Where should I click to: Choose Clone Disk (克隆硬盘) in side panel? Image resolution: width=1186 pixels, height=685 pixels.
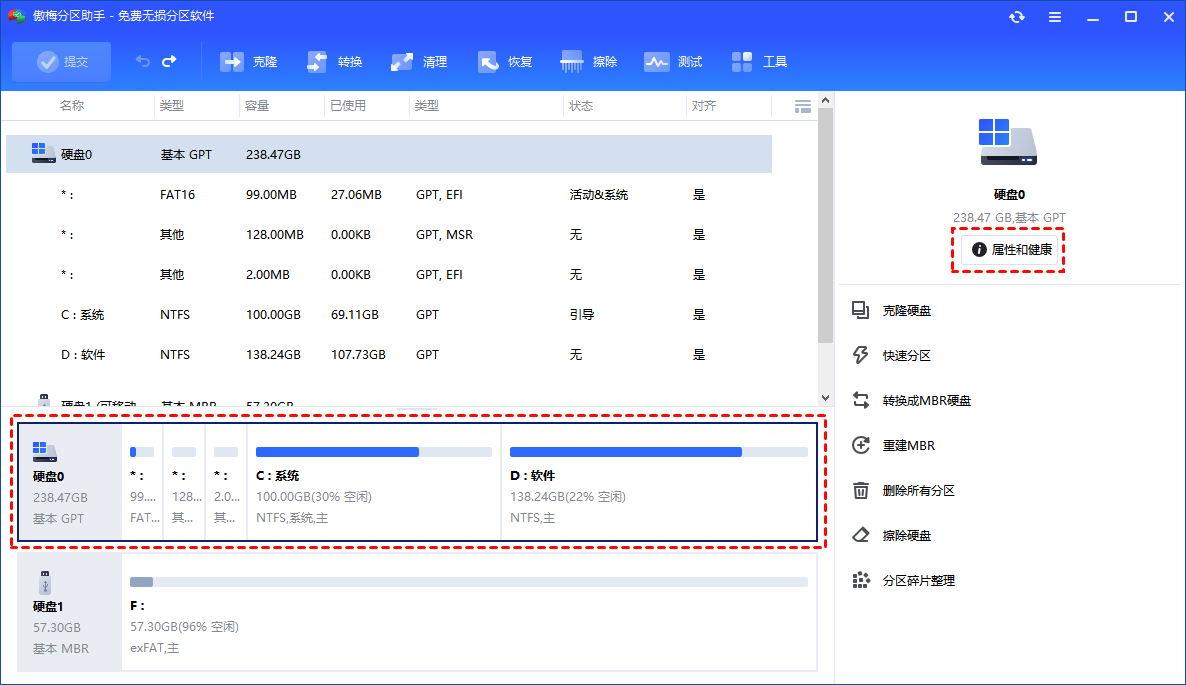(906, 311)
